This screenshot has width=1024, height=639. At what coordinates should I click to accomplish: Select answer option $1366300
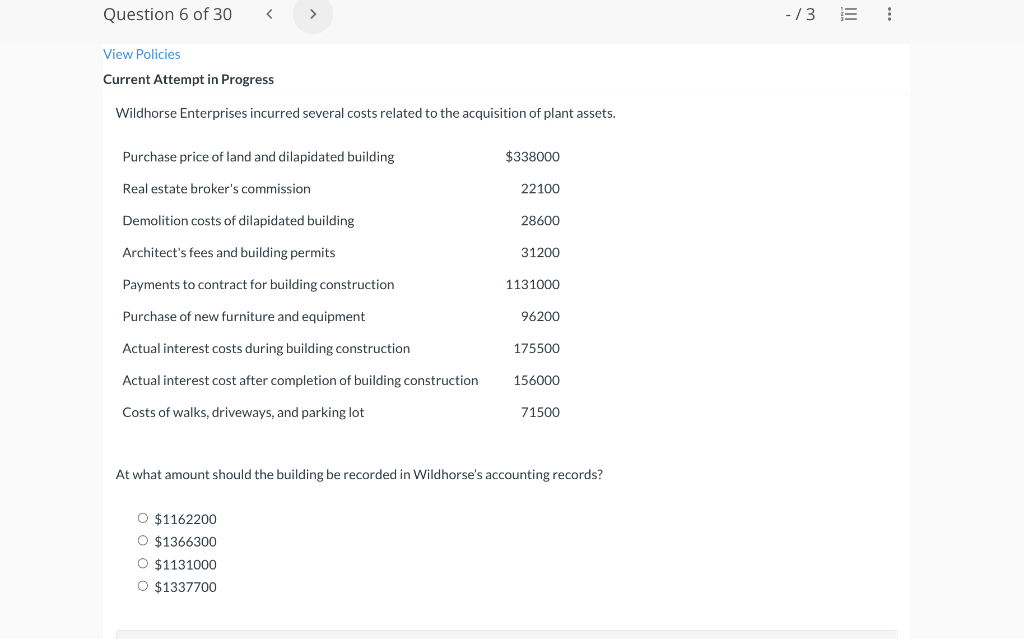point(143,540)
